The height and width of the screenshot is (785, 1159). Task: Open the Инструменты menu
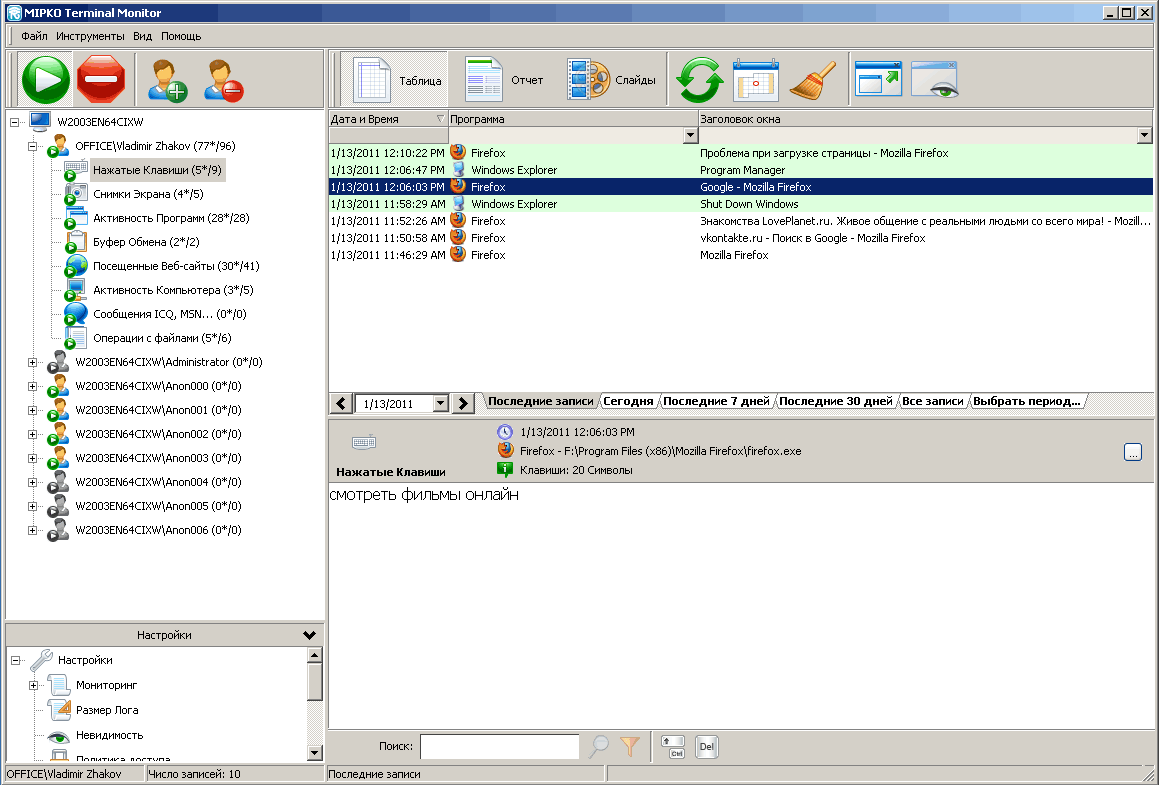click(90, 36)
